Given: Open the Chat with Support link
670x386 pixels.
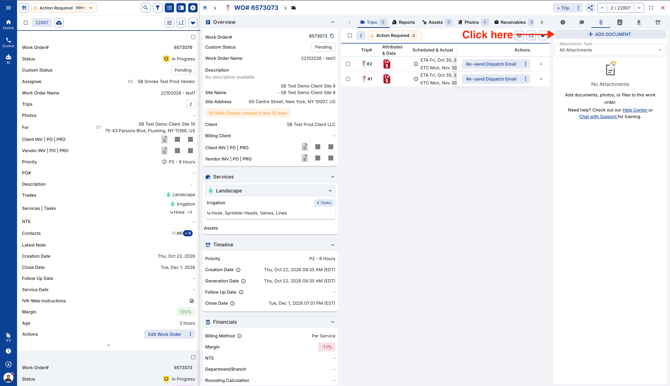Looking at the screenshot, I should [x=598, y=117].
